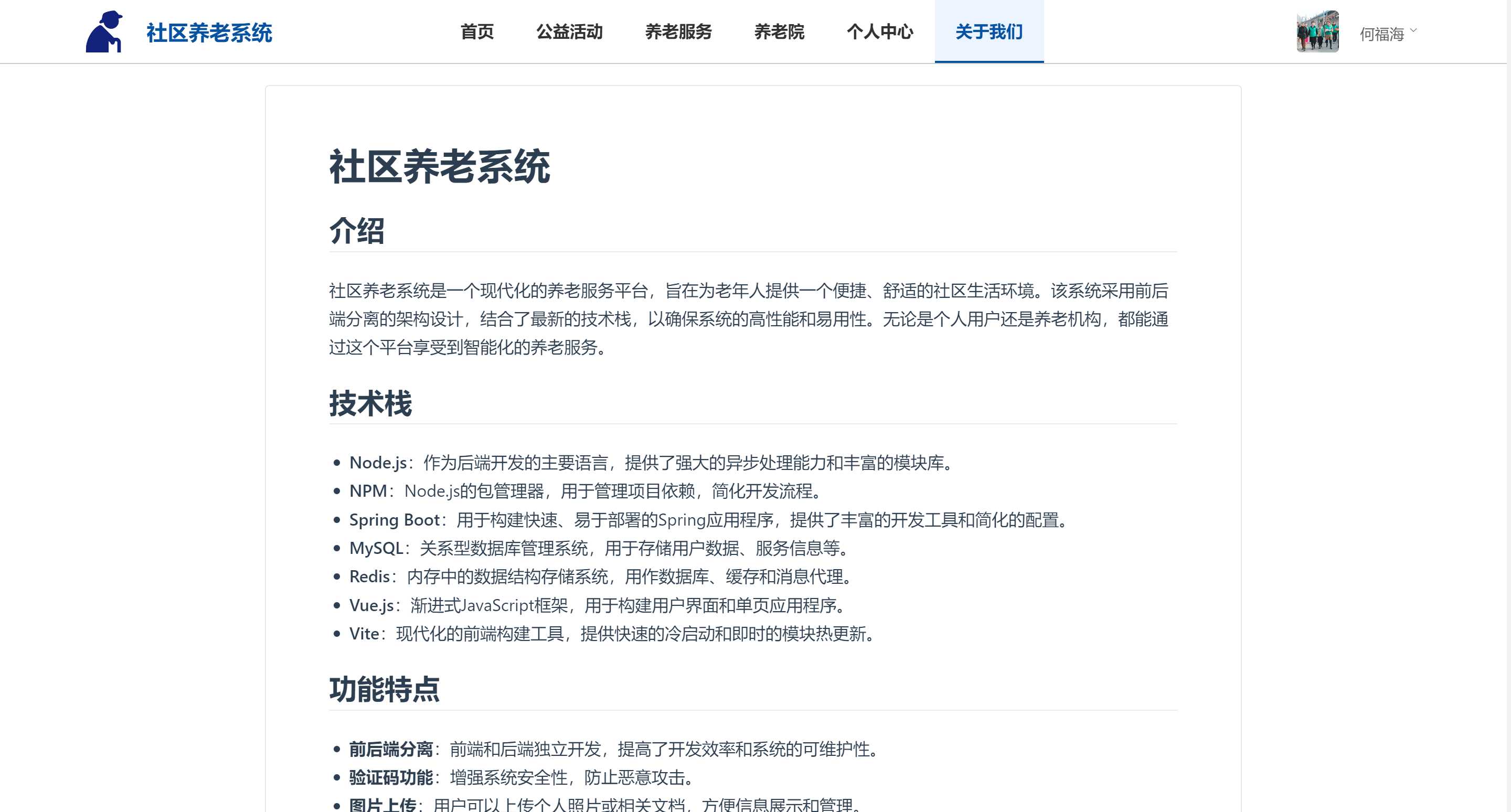This screenshot has height=812, width=1511.
Task: Click the bold 验证码功能 feature label
Action: (391, 777)
